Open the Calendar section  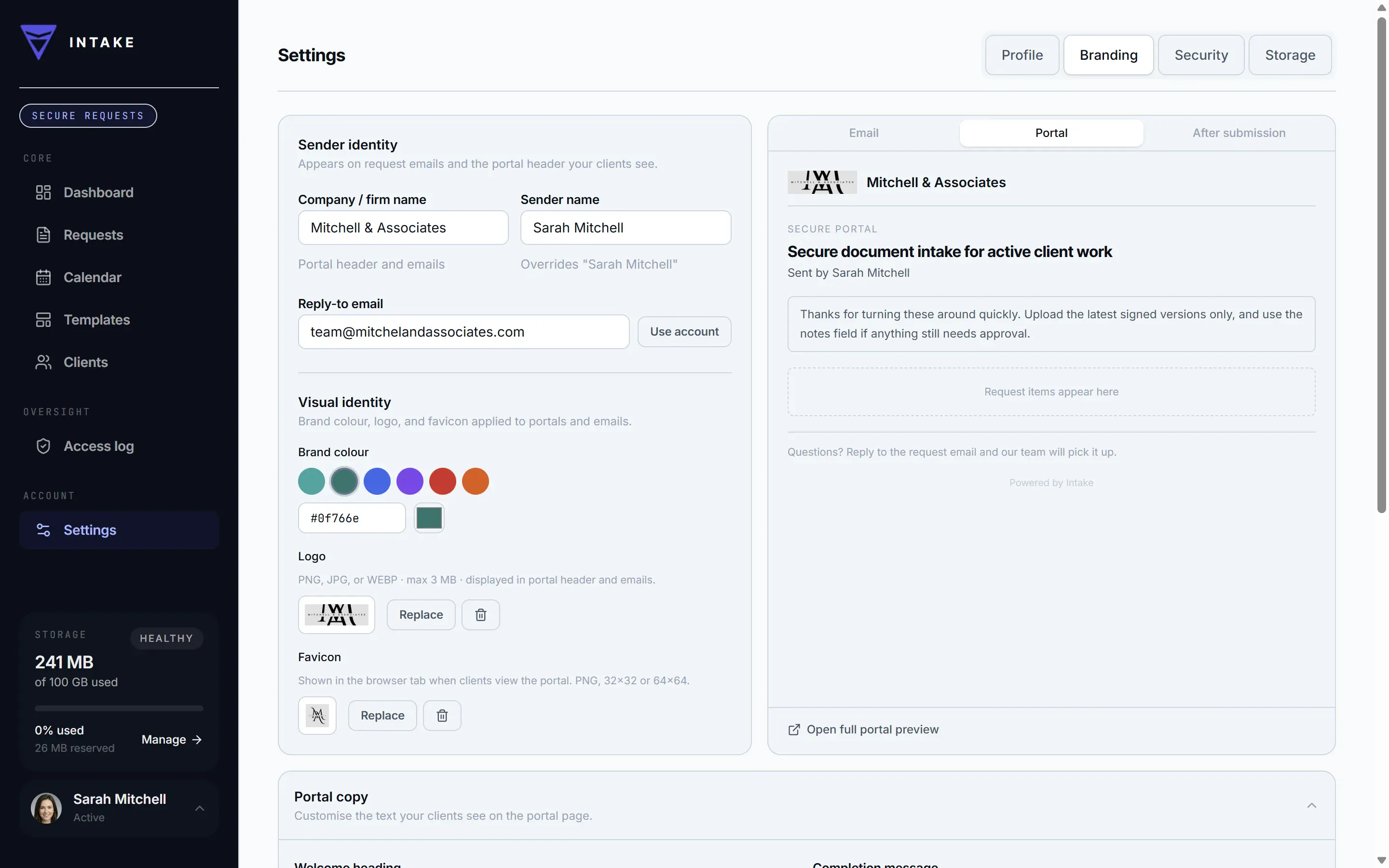pos(119,277)
